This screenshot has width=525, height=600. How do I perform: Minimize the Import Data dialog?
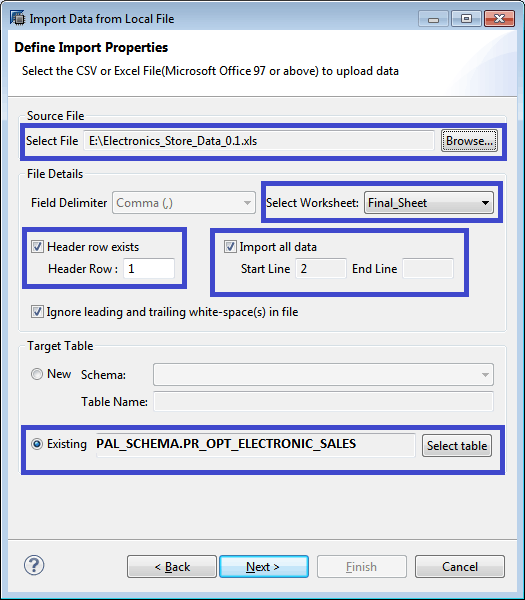(x=433, y=19)
